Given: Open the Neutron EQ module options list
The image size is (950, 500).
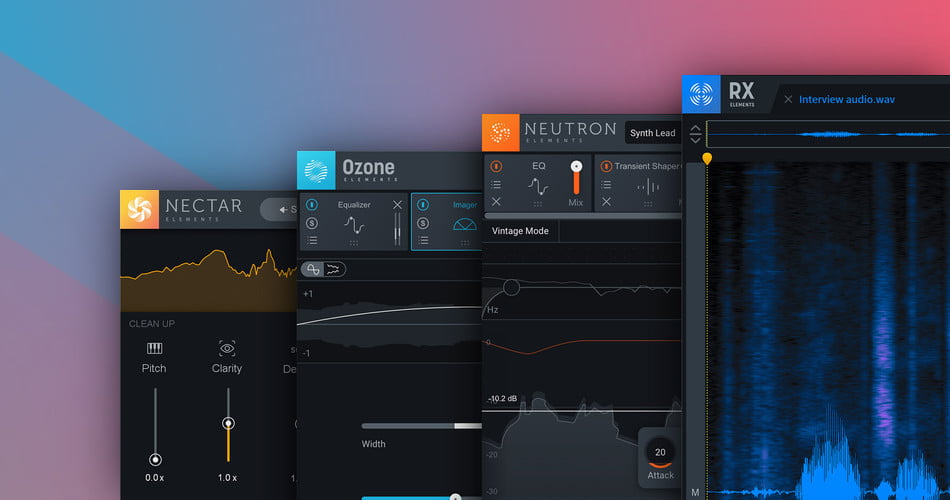Looking at the screenshot, I should 496,184.
